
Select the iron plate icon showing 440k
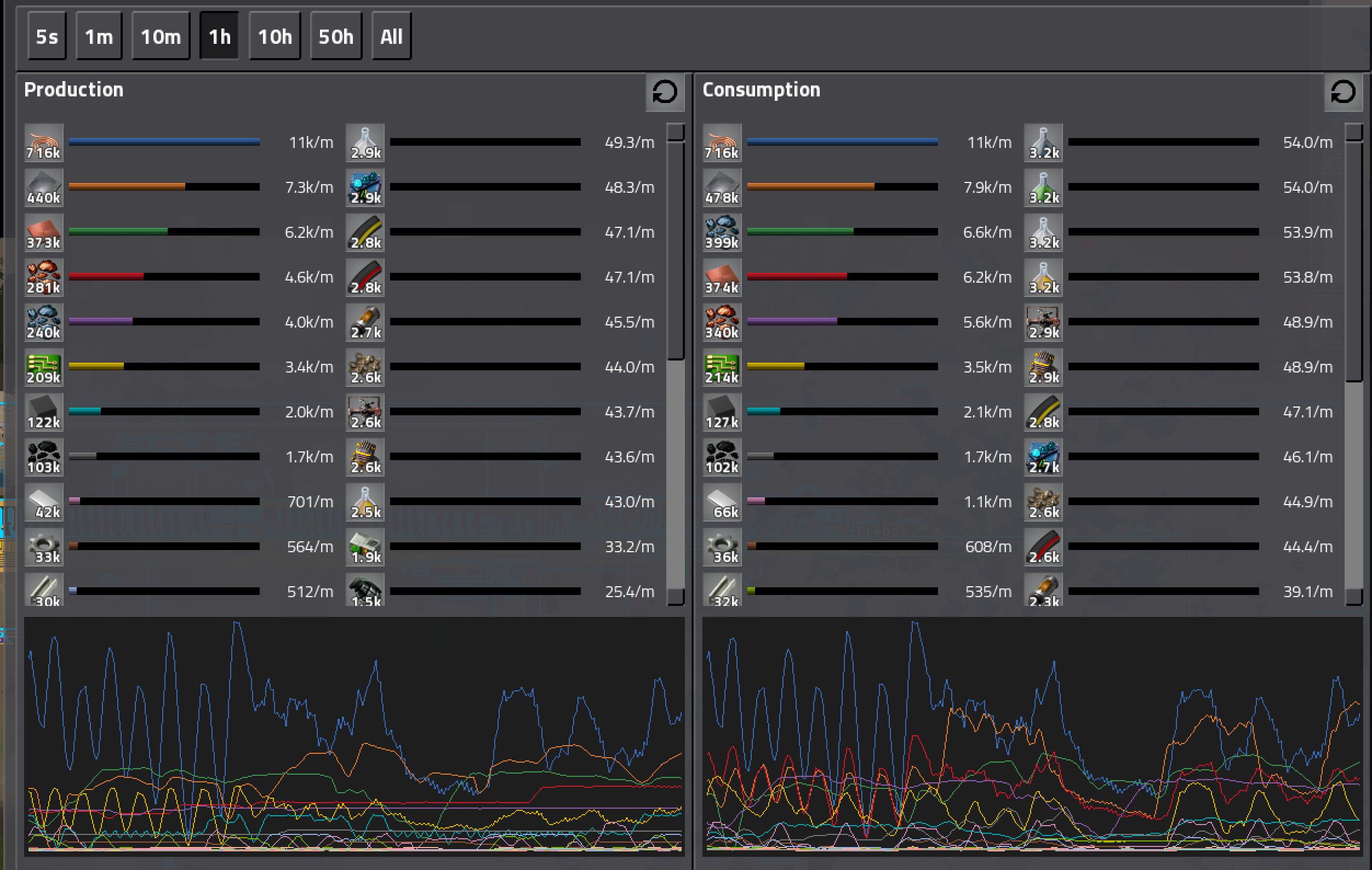tap(44, 187)
